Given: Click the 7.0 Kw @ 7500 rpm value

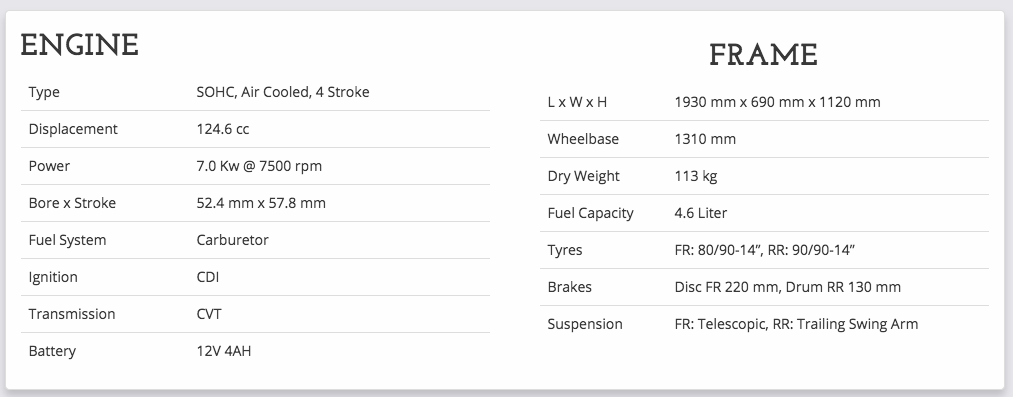Looking at the screenshot, I should (259, 166).
